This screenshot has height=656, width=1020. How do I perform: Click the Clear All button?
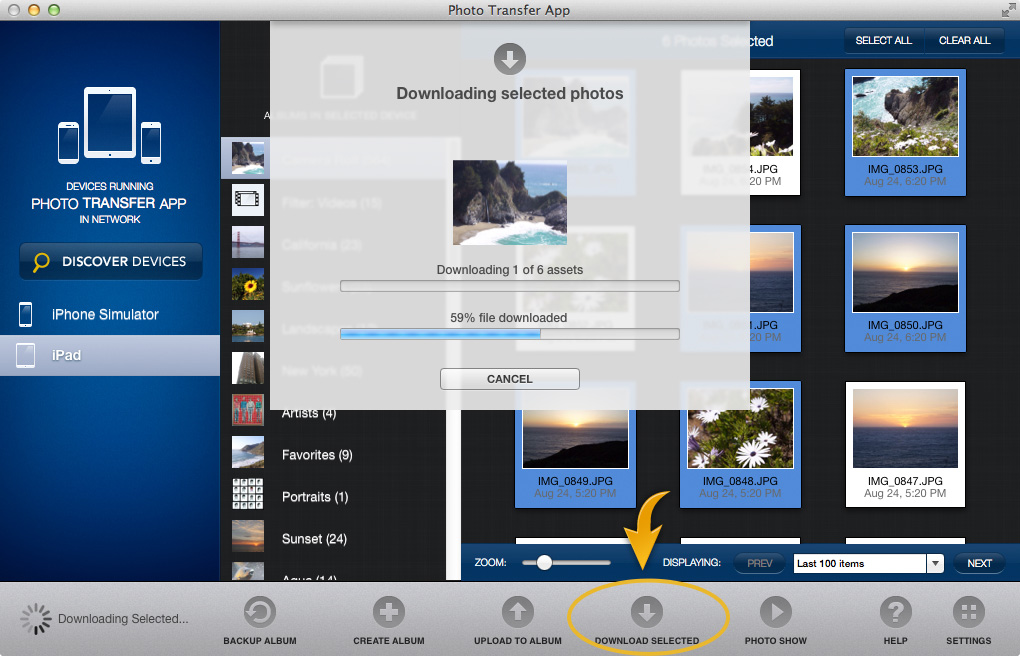click(964, 40)
